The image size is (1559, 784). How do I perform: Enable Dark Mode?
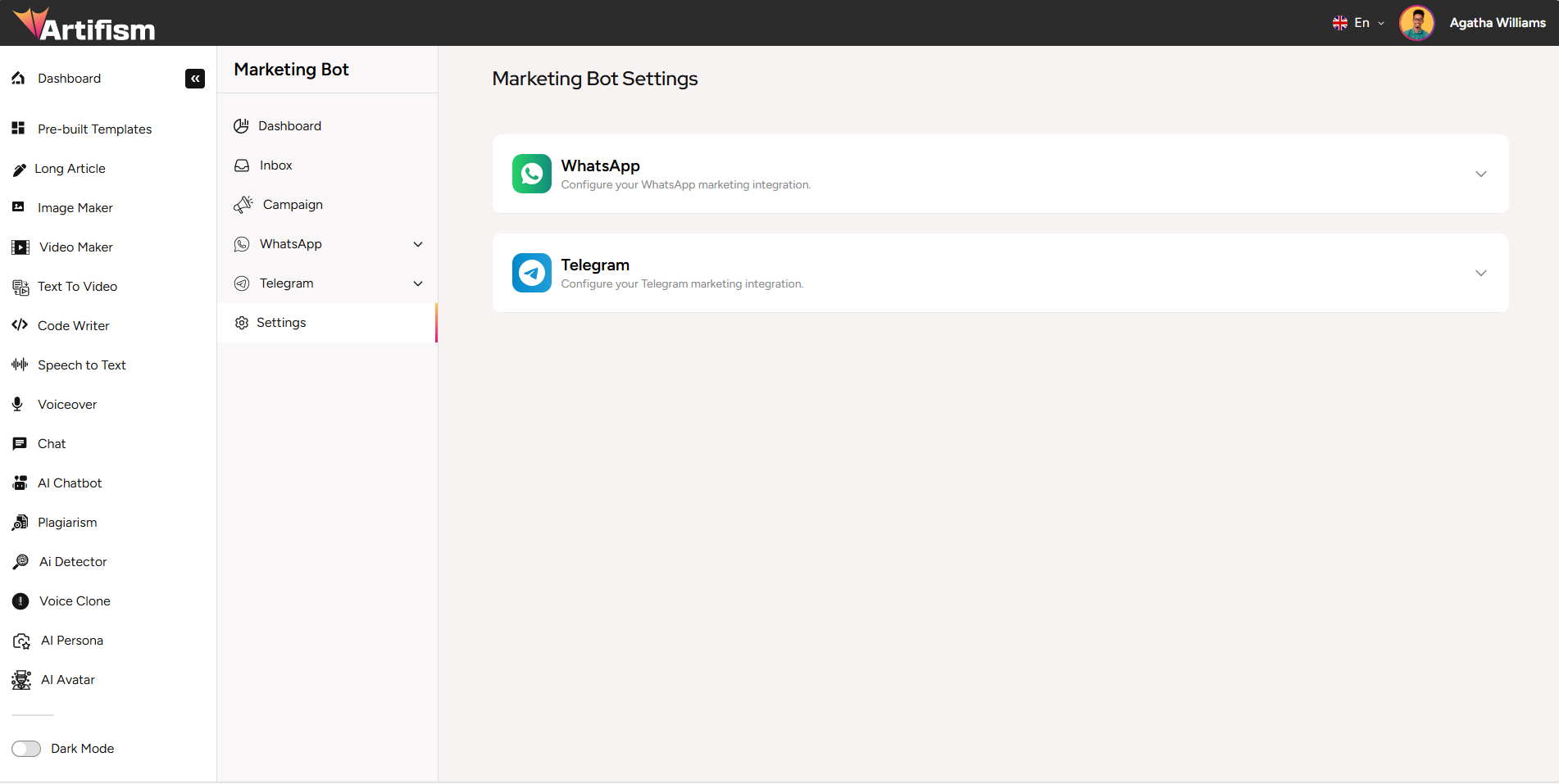[26, 748]
